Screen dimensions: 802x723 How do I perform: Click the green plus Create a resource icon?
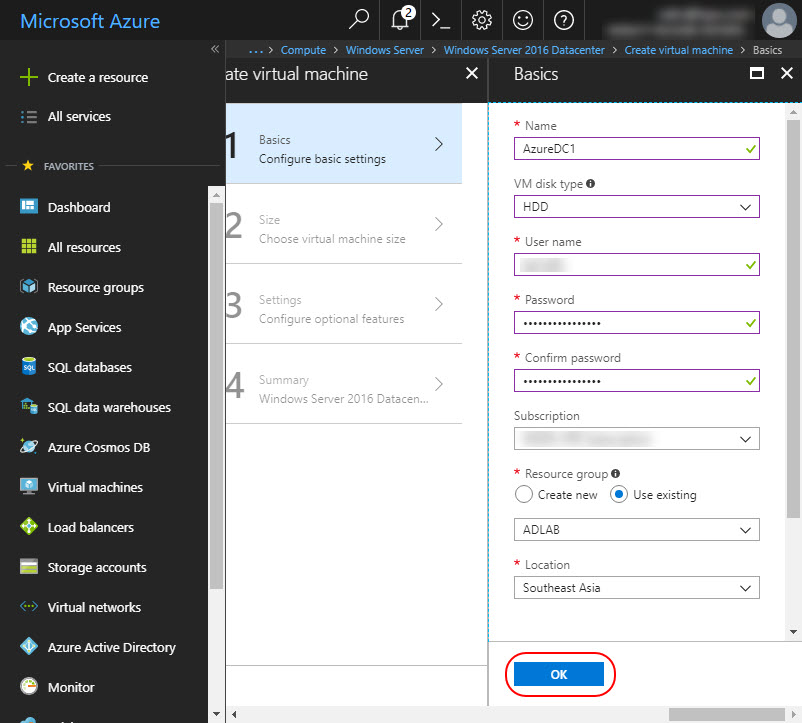point(29,77)
